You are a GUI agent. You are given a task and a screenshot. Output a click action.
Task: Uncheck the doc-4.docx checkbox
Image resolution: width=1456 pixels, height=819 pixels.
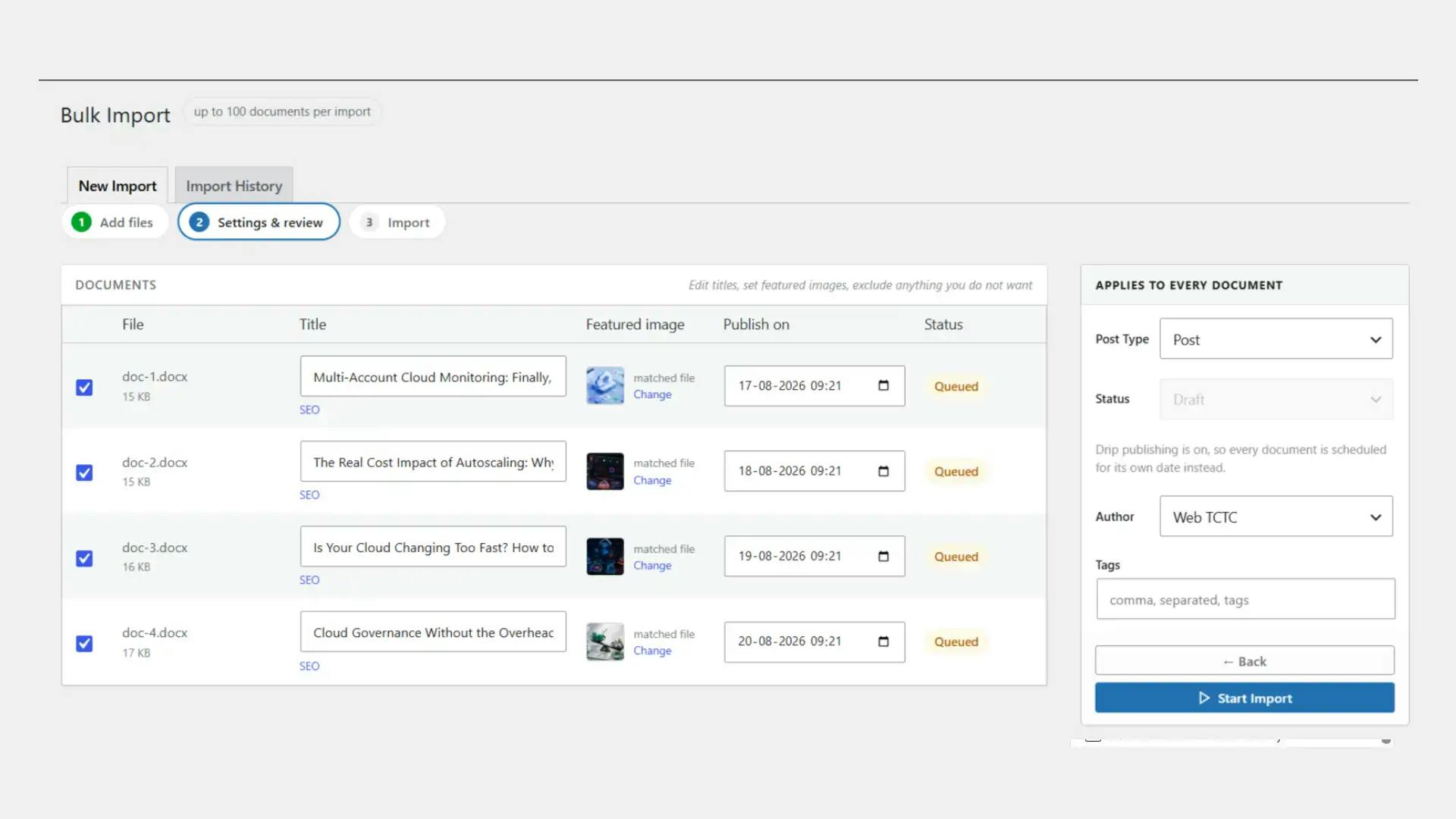pos(84,643)
